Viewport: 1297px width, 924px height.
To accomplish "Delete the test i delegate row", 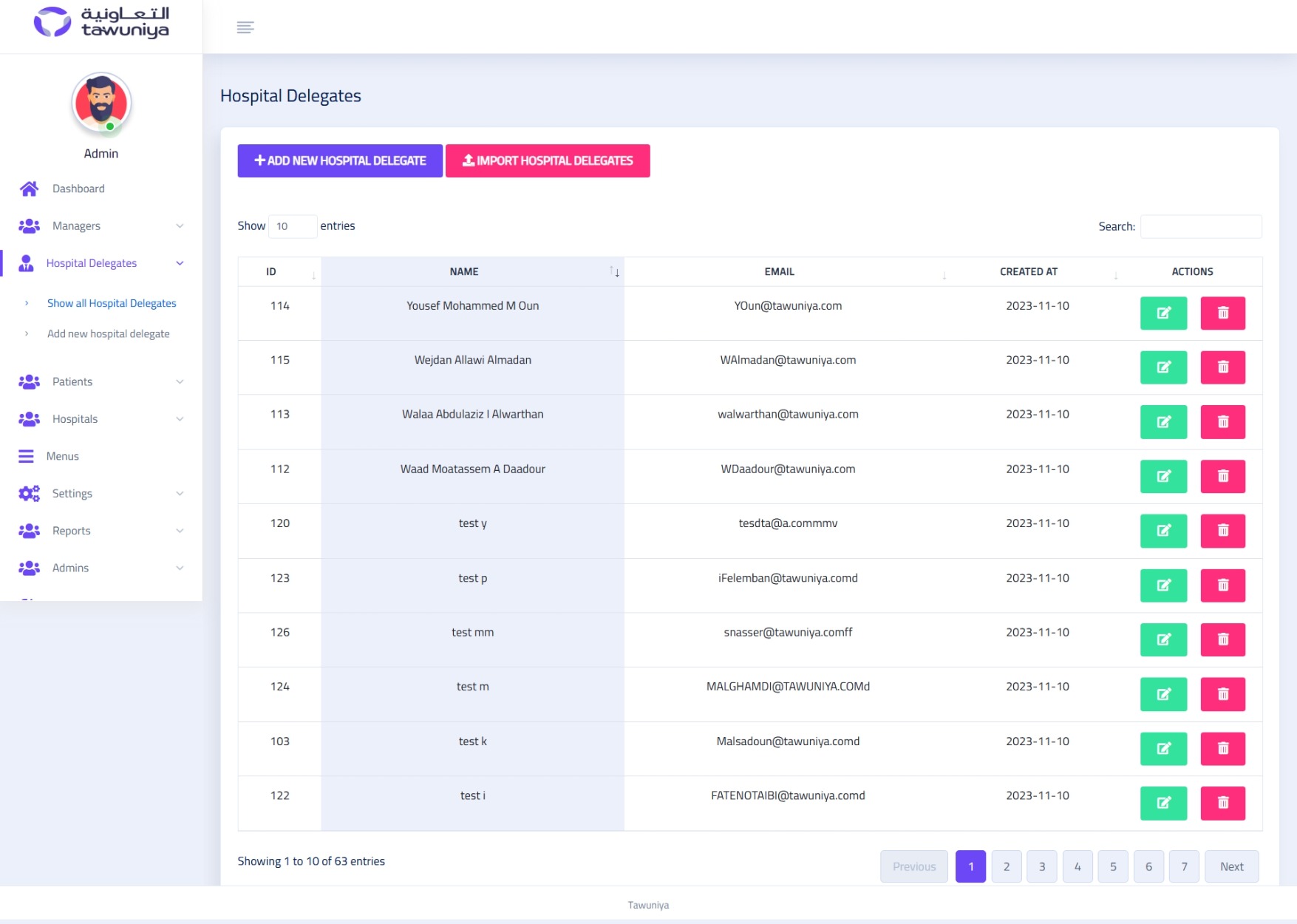I will (x=1222, y=804).
